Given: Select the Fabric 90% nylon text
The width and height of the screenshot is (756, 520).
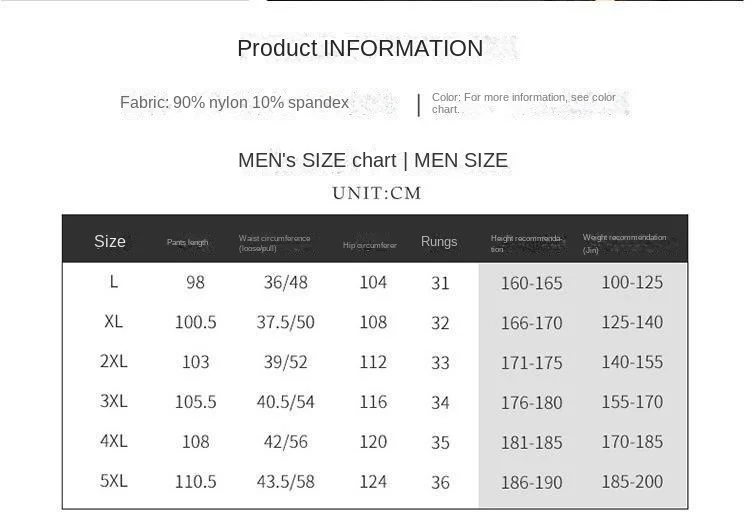Looking at the screenshot, I should (234, 103).
